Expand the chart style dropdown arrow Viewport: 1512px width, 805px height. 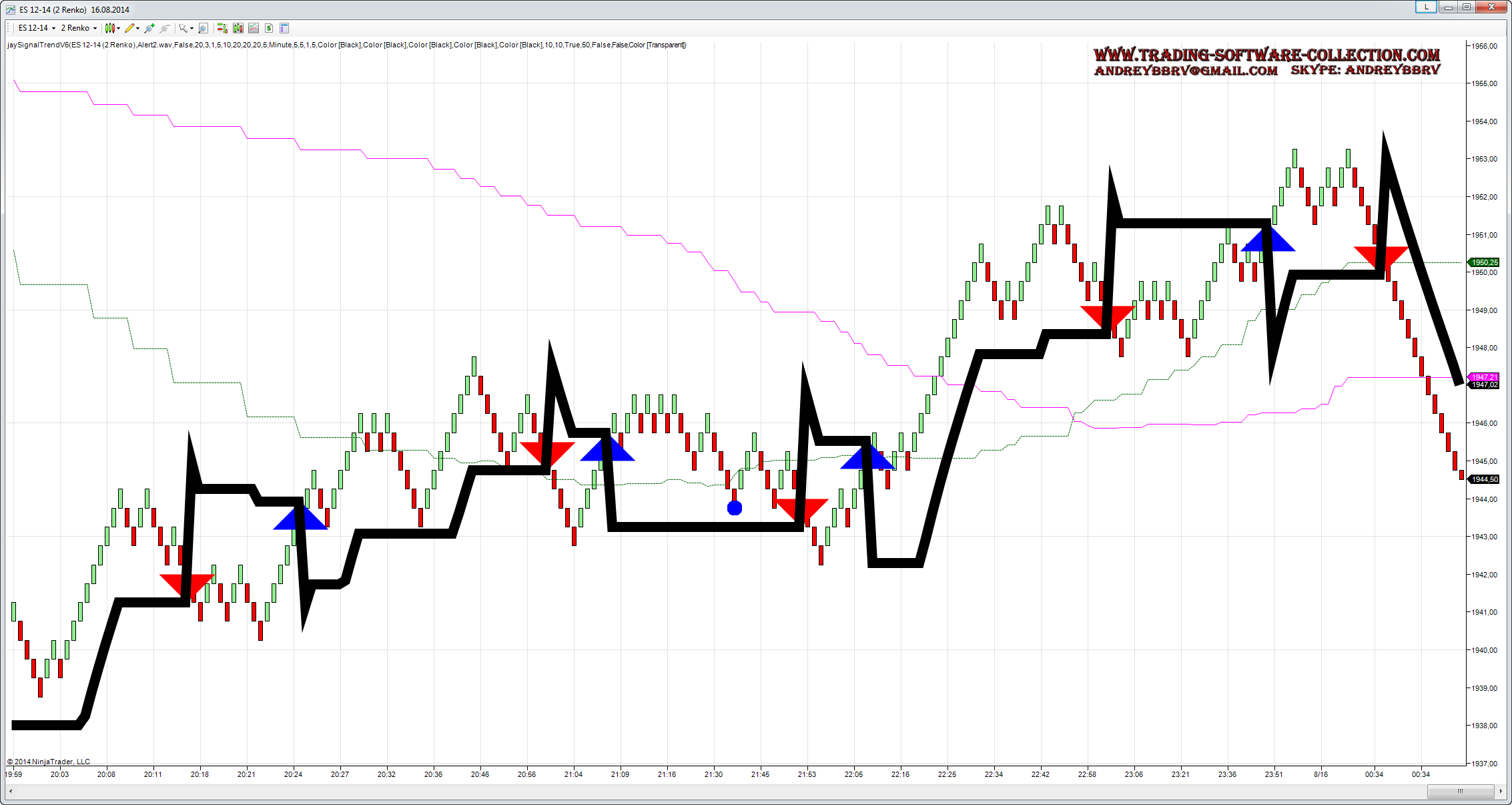[x=119, y=28]
